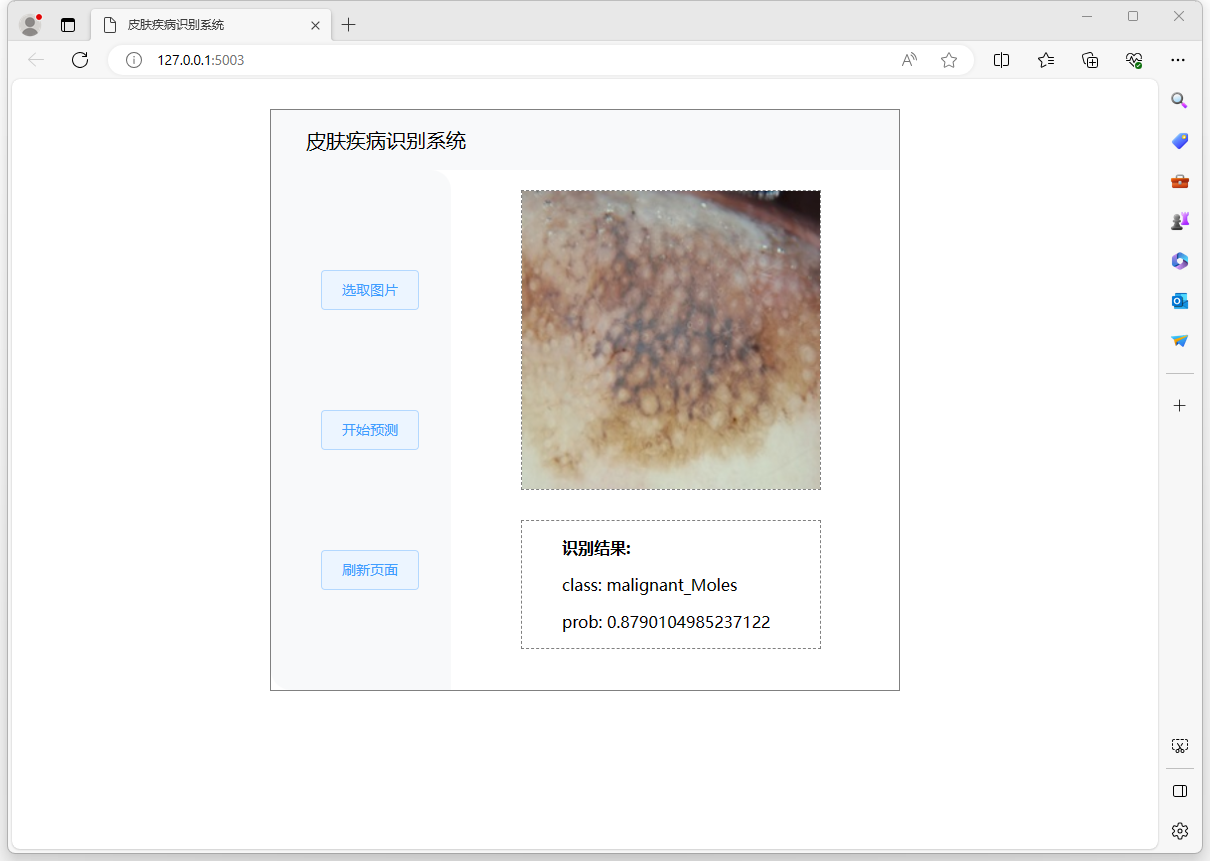The height and width of the screenshot is (861, 1210).
Task: Go back with the back arrow
Action: pyautogui.click(x=37, y=60)
